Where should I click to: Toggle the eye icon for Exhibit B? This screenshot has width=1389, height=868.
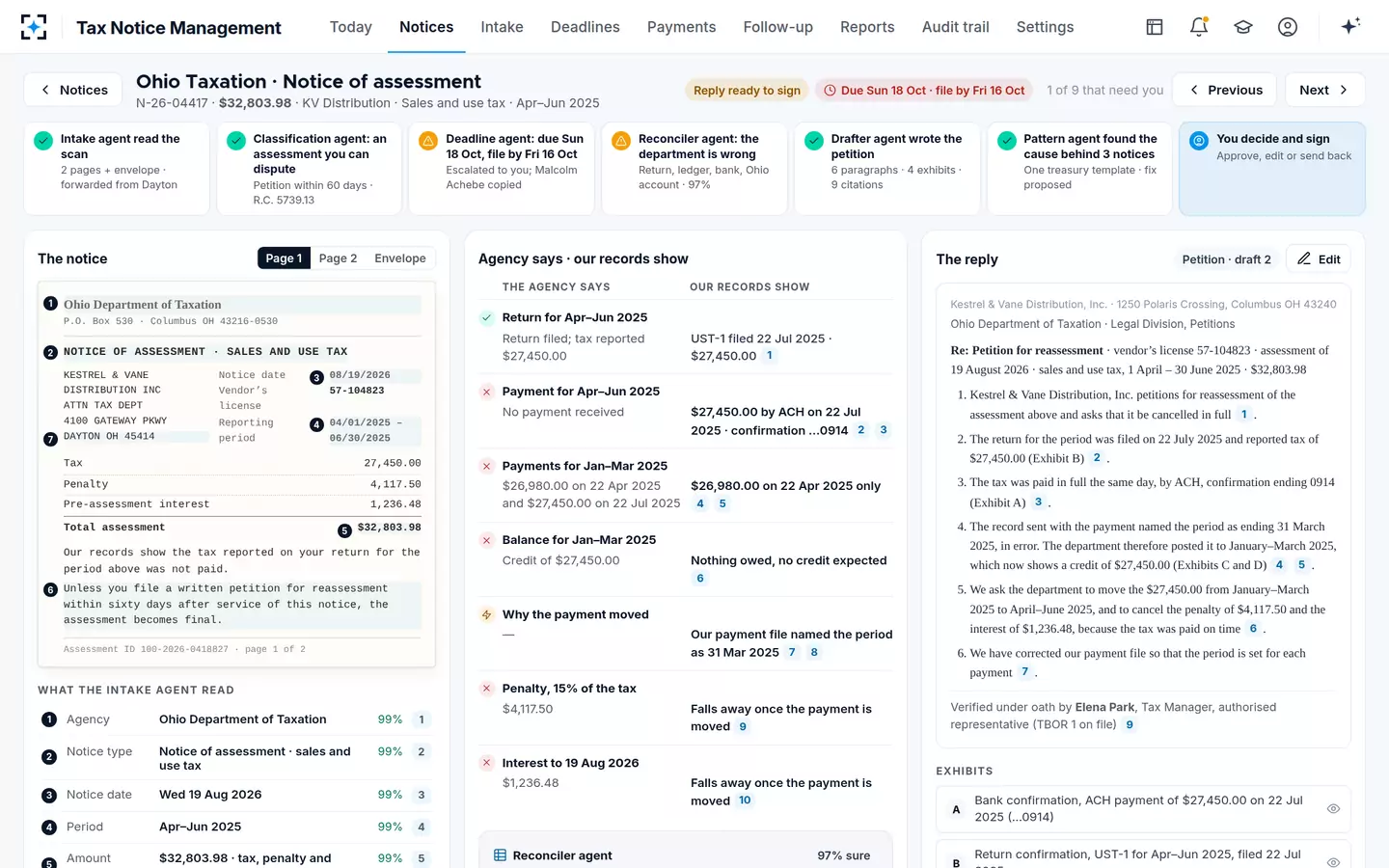tap(1333, 862)
